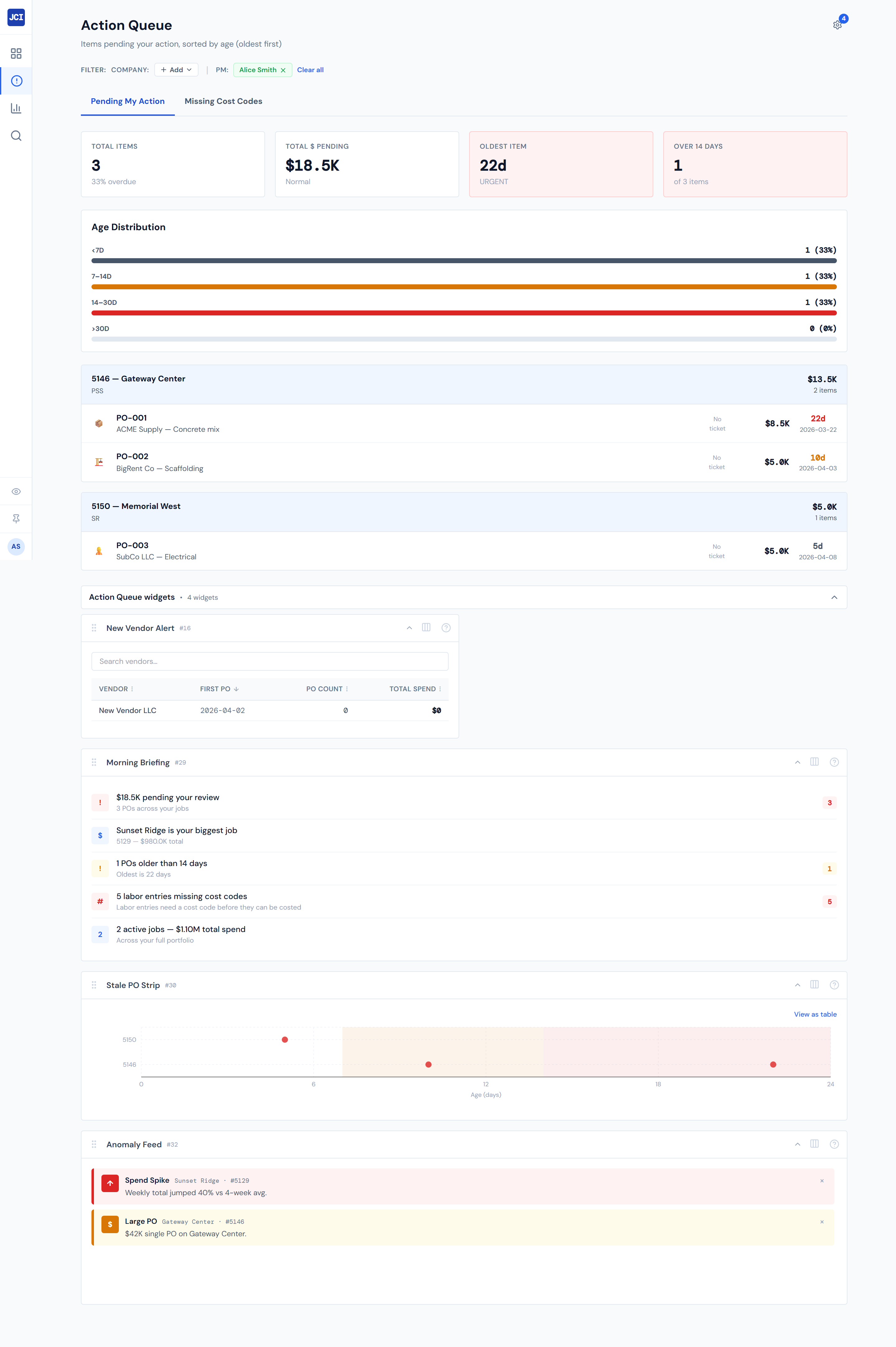
Task: Open View as table on Stale PO Strip
Action: coord(815,1014)
